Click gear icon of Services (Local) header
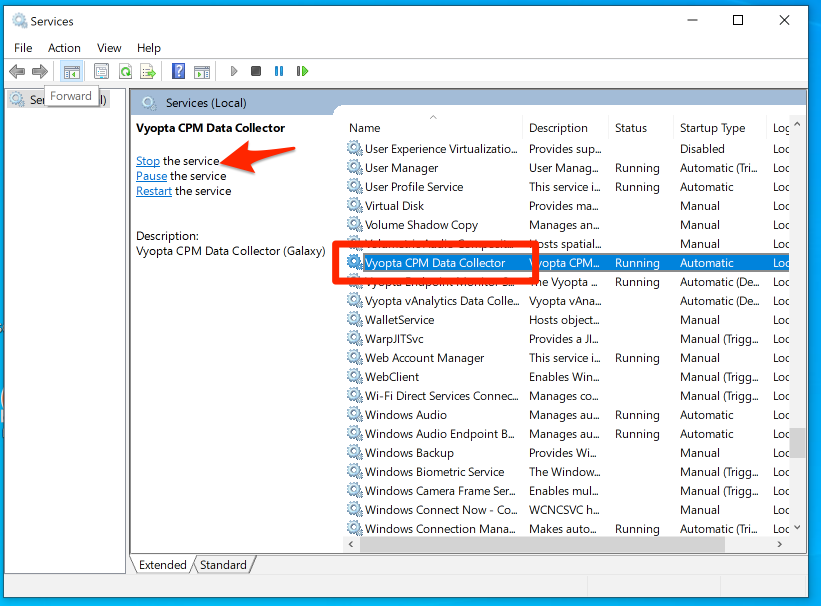821x606 pixels. tap(149, 103)
